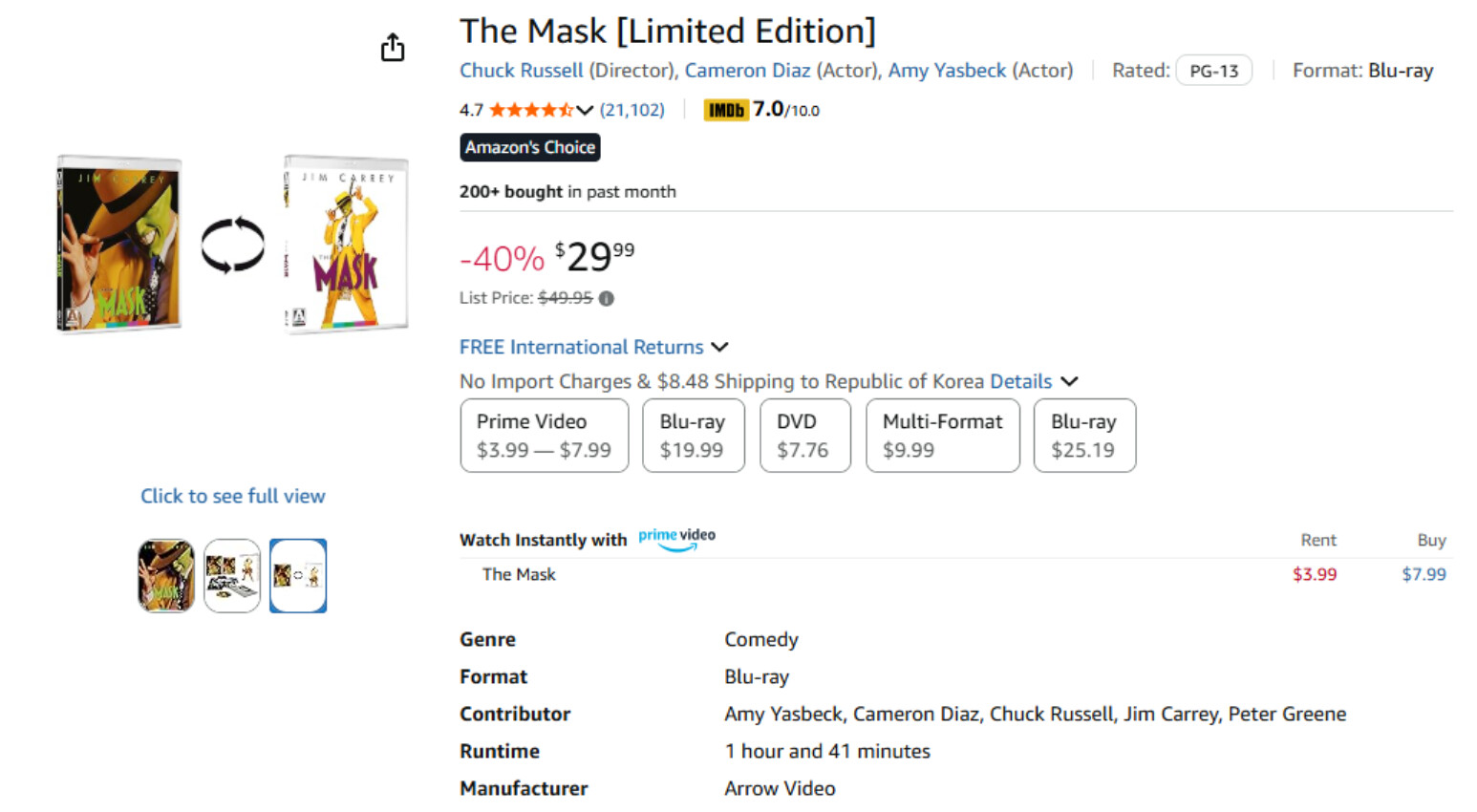Select the DVD $7.76 format option
This screenshot has width=1477, height=812.
[x=804, y=436]
